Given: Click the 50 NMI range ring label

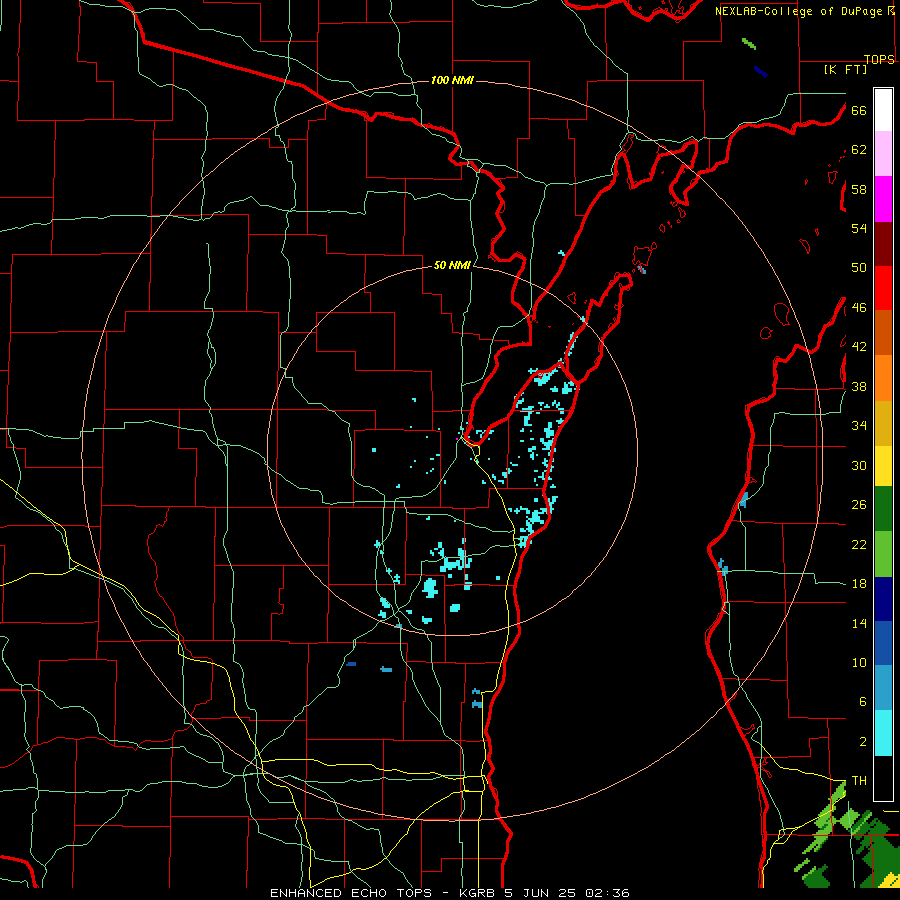Looking at the screenshot, I should 452,265.
